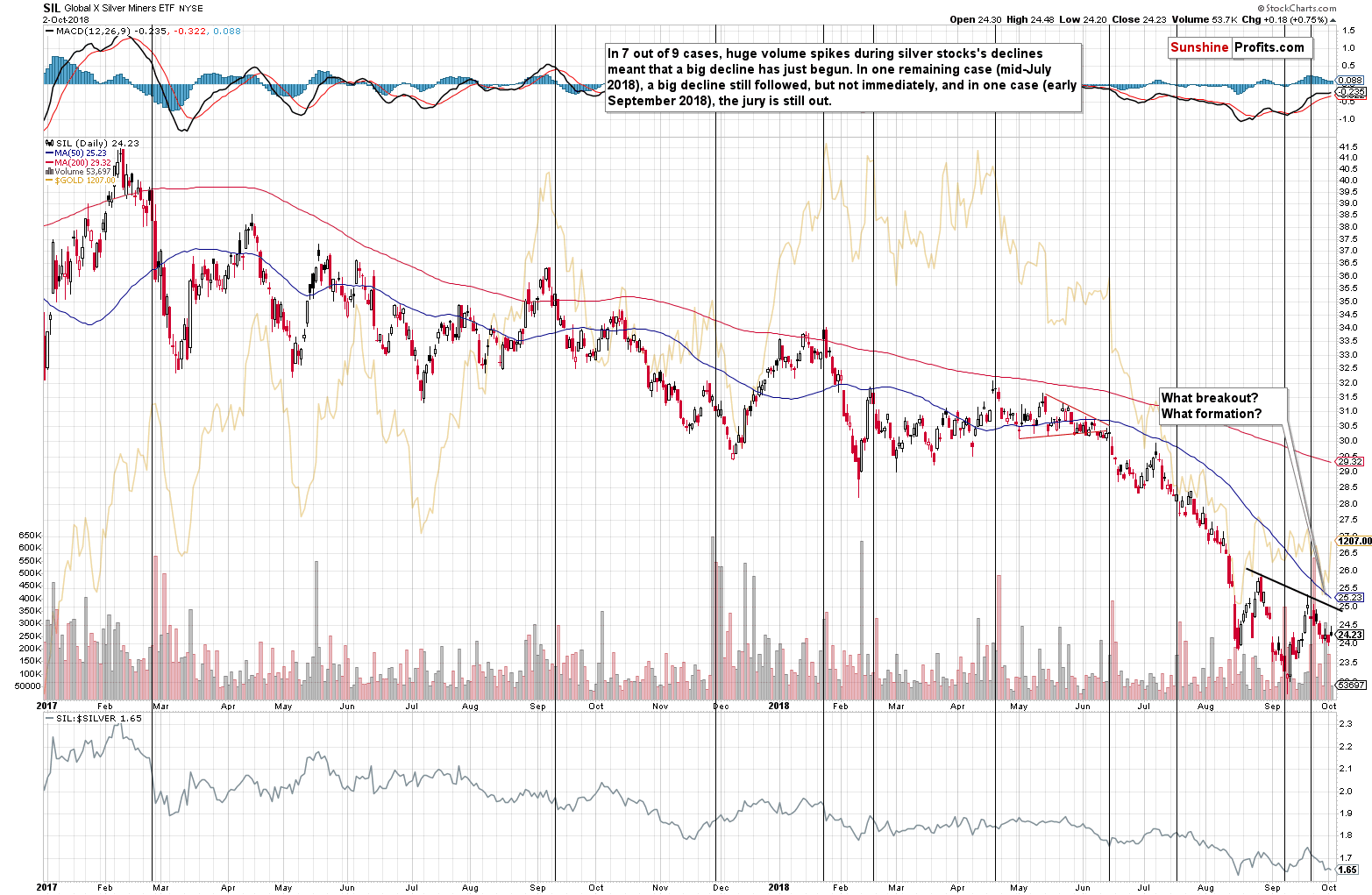The height and width of the screenshot is (895, 1372).
Task: Click the '2-Oct-2018' date label
Action: coord(65,18)
